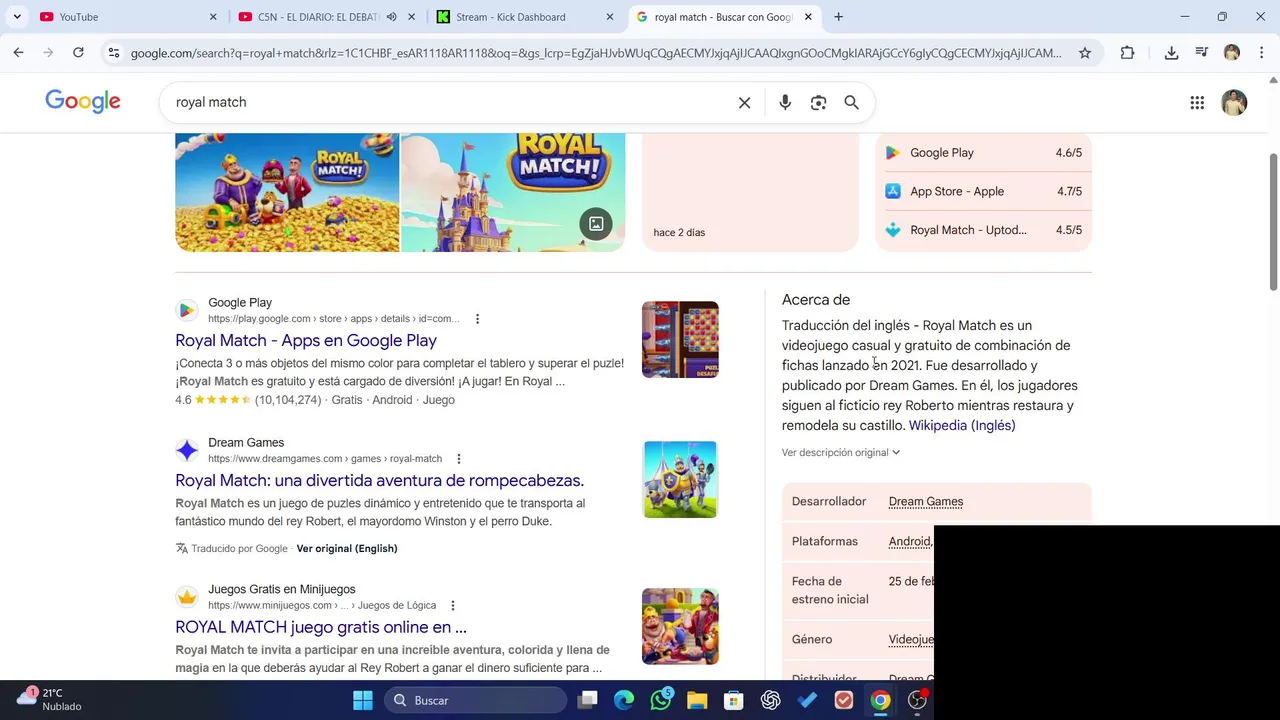
Task: Open the Dream Games result thumbnail
Action: pyautogui.click(x=680, y=479)
